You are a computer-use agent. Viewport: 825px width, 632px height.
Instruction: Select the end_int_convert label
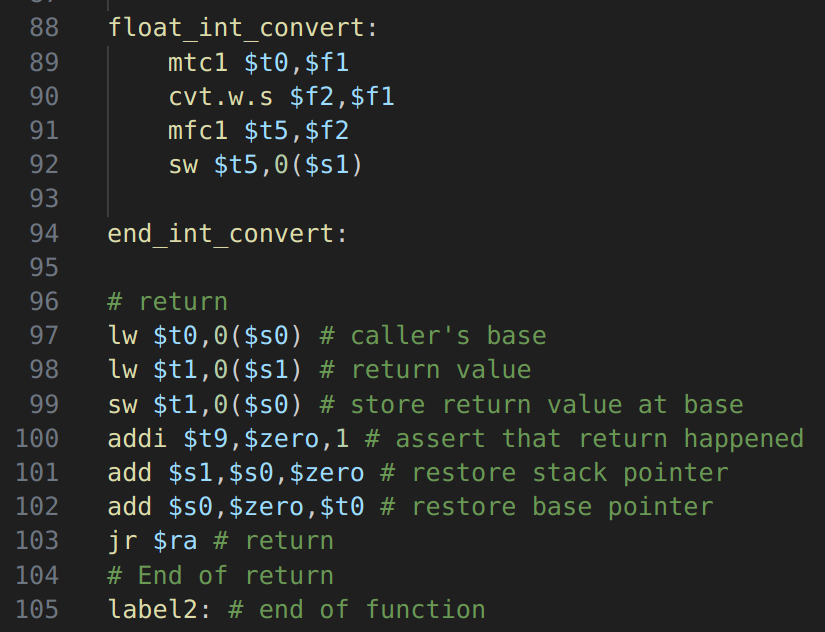coord(227,234)
